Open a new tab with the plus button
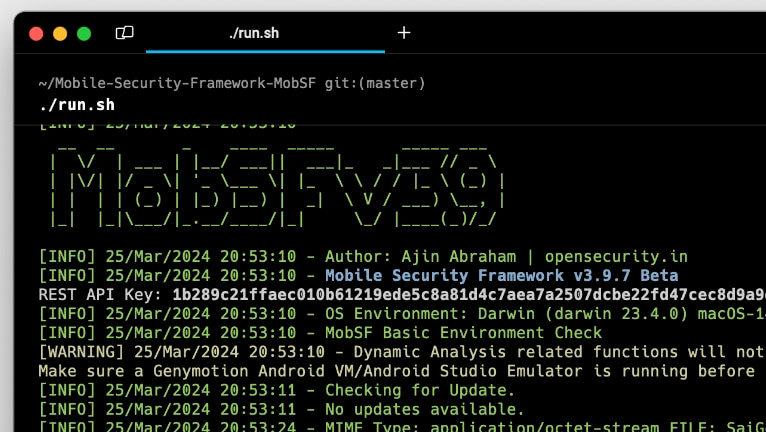Viewport: 766px width, 432px height. pos(404,33)
